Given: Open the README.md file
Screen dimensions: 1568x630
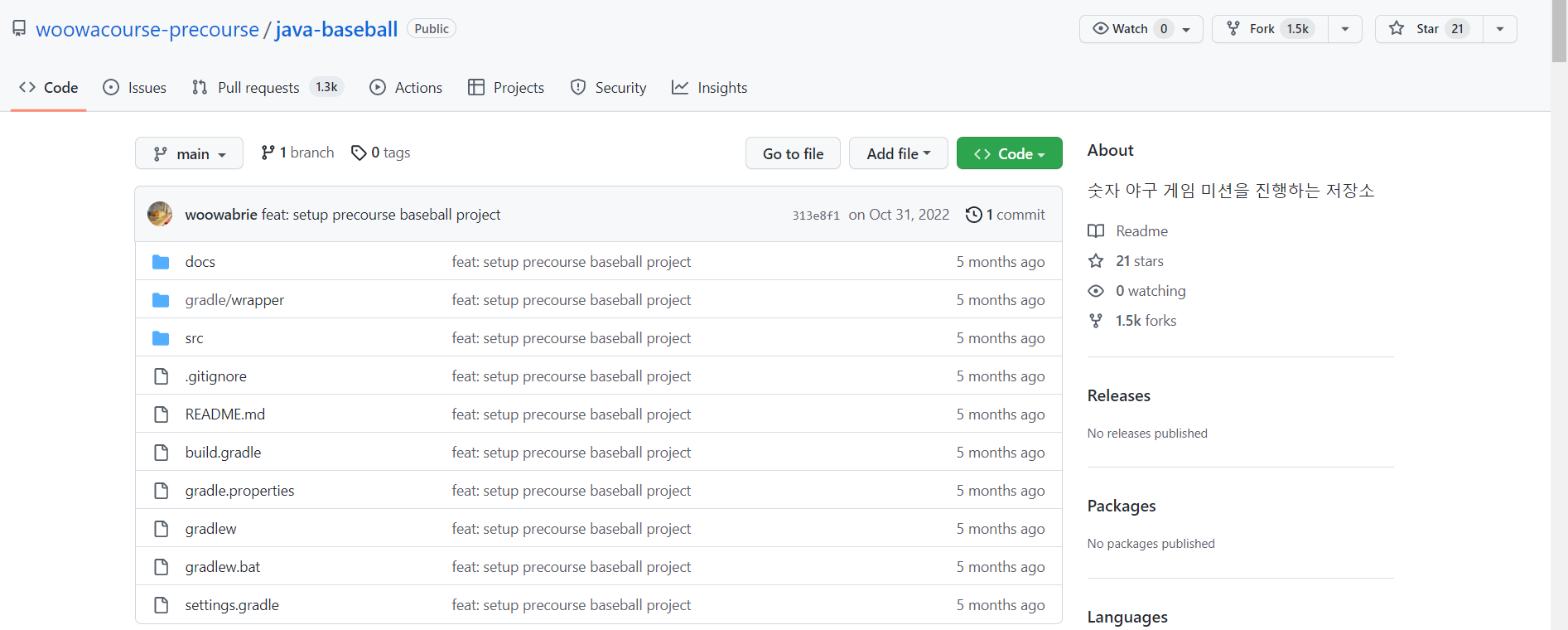Looking at the screenshot, I should click(225, 414).
